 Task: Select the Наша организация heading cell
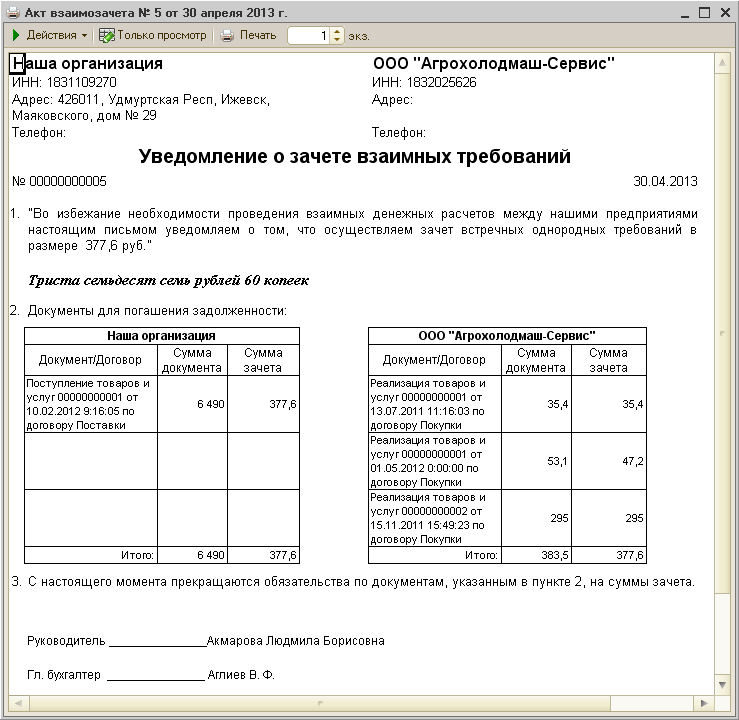(x=88, y=64)
